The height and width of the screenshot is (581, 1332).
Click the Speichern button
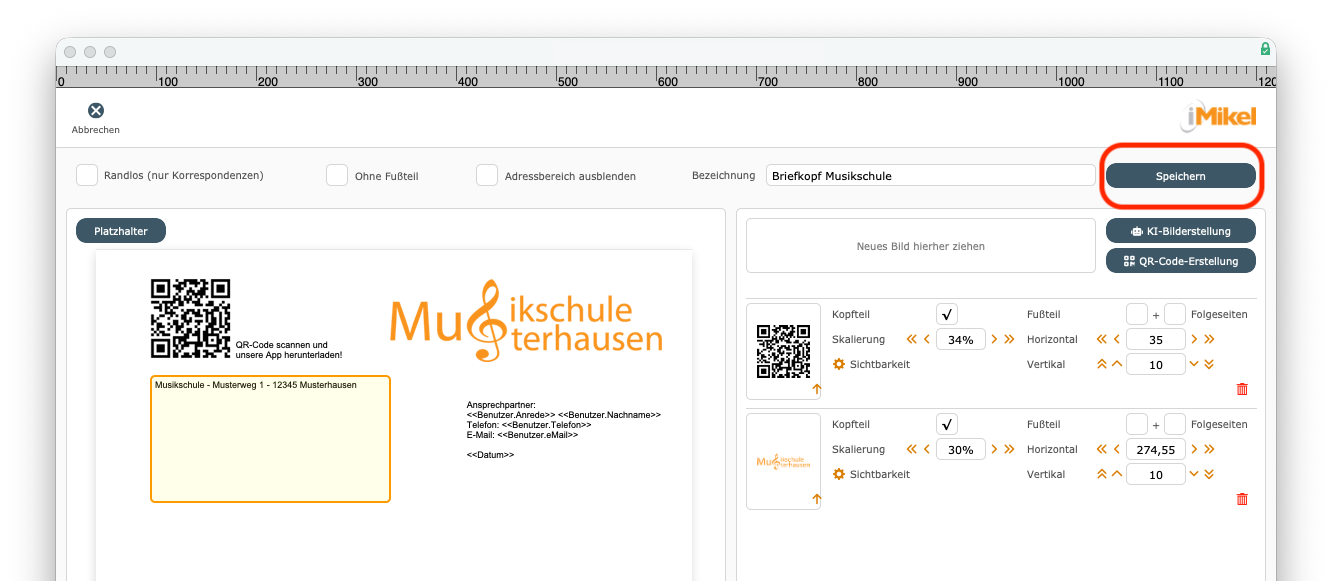1181,175
